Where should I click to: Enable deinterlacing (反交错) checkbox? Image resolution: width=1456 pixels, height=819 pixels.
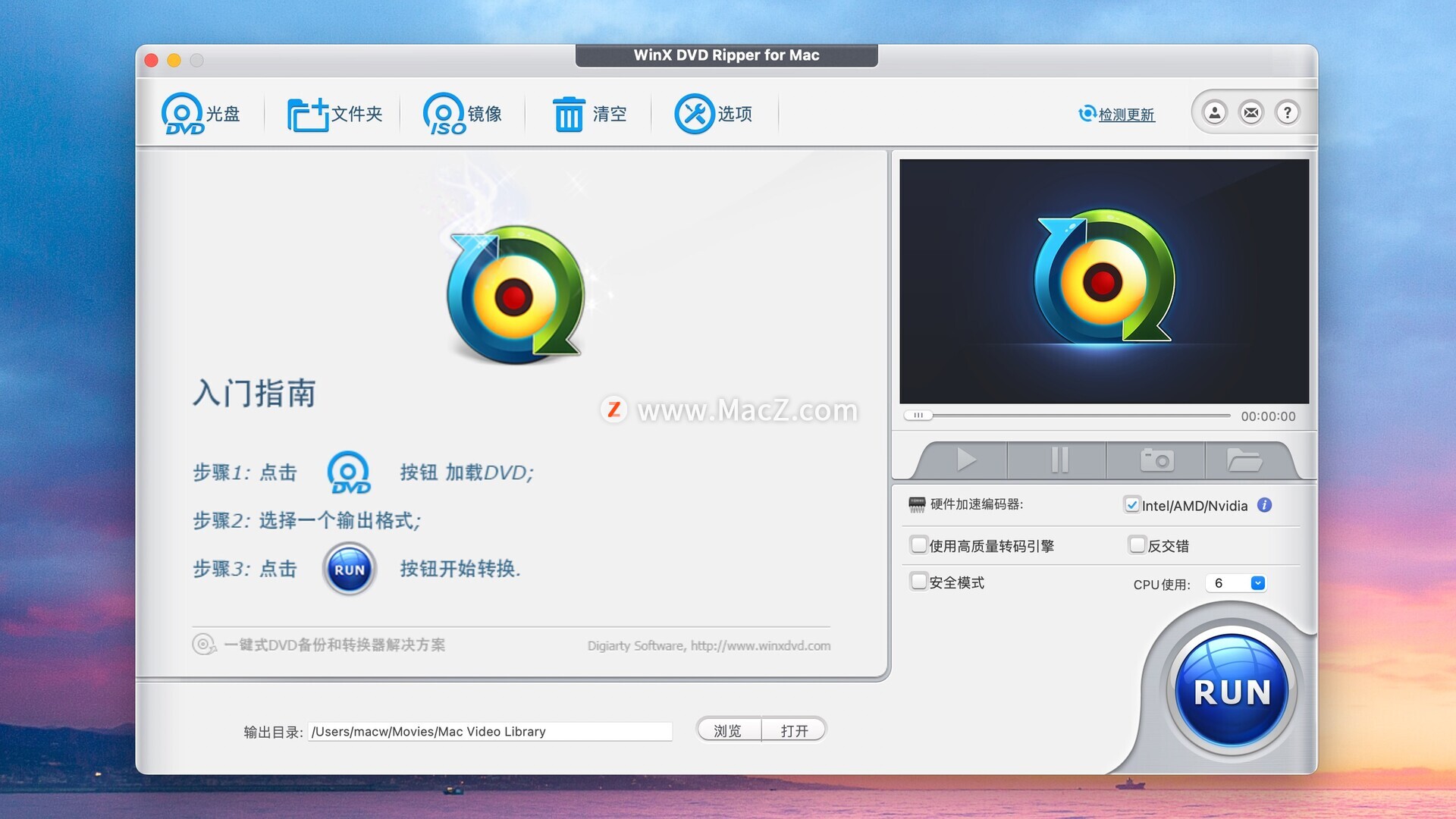tap(1137, 545)
